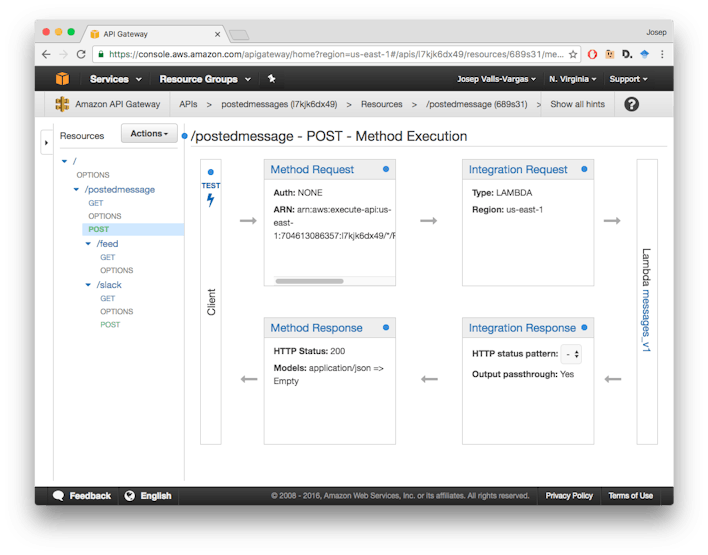708x555 pixels.
Task: Click the browser forward arrow
Action: pyautogui.click(x=63, y=54)
